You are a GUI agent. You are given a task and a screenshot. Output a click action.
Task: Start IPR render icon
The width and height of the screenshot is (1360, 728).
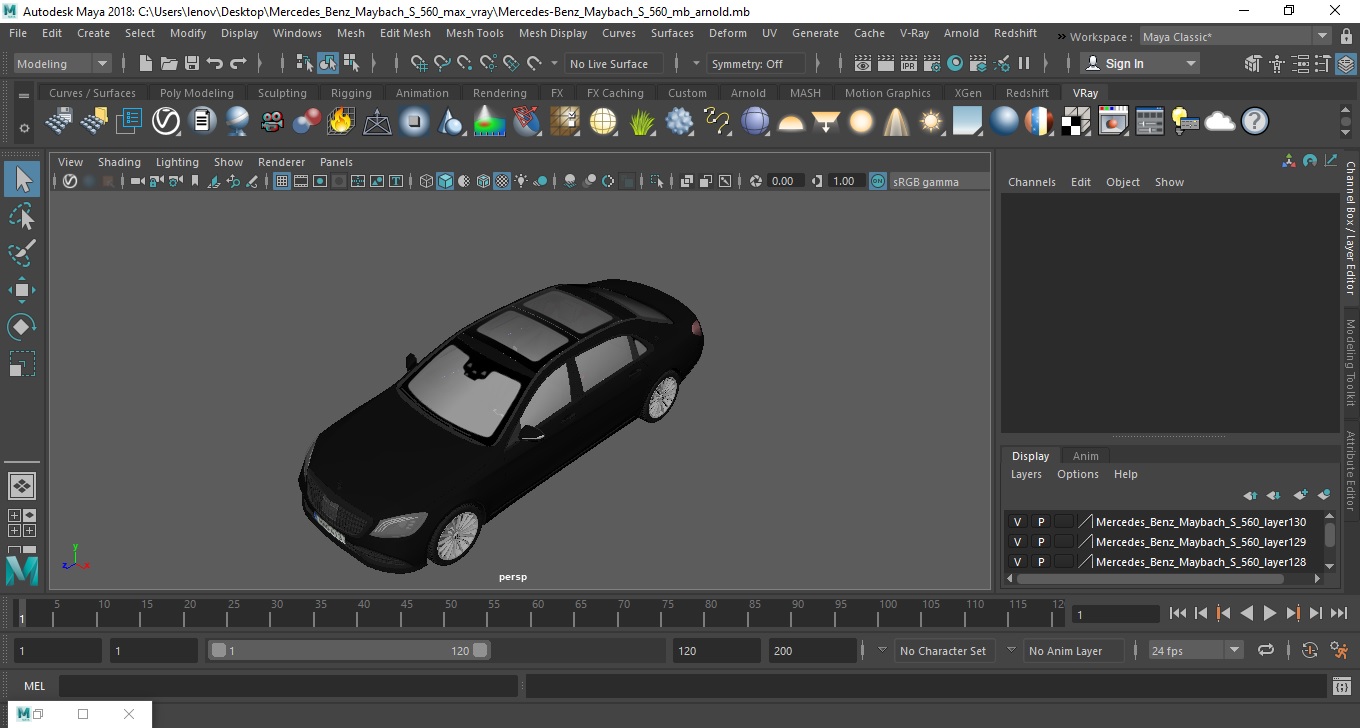[x=909, y=63]
